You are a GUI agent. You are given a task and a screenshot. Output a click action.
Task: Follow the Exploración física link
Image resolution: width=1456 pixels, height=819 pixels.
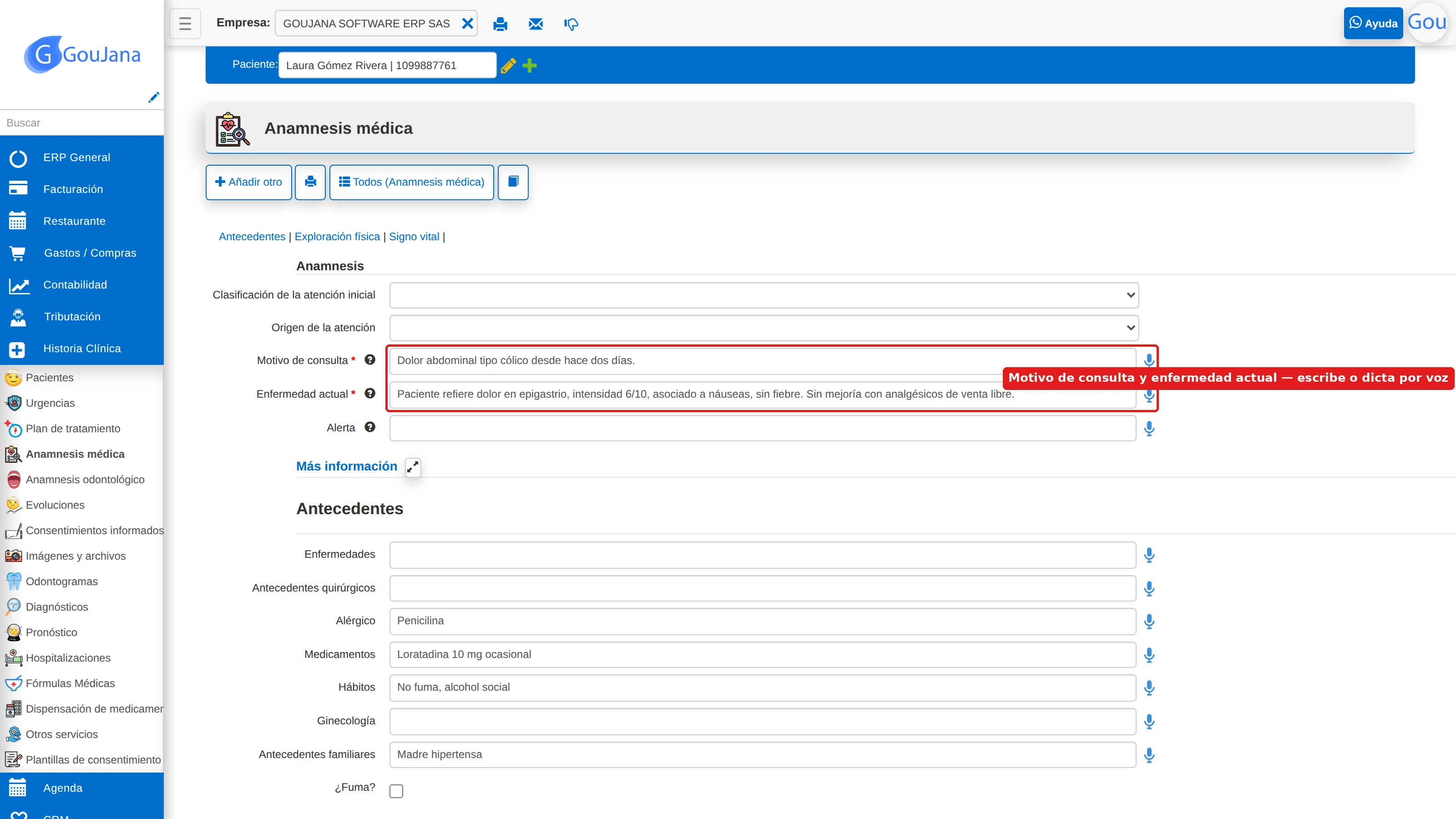(x=337, y=236)
